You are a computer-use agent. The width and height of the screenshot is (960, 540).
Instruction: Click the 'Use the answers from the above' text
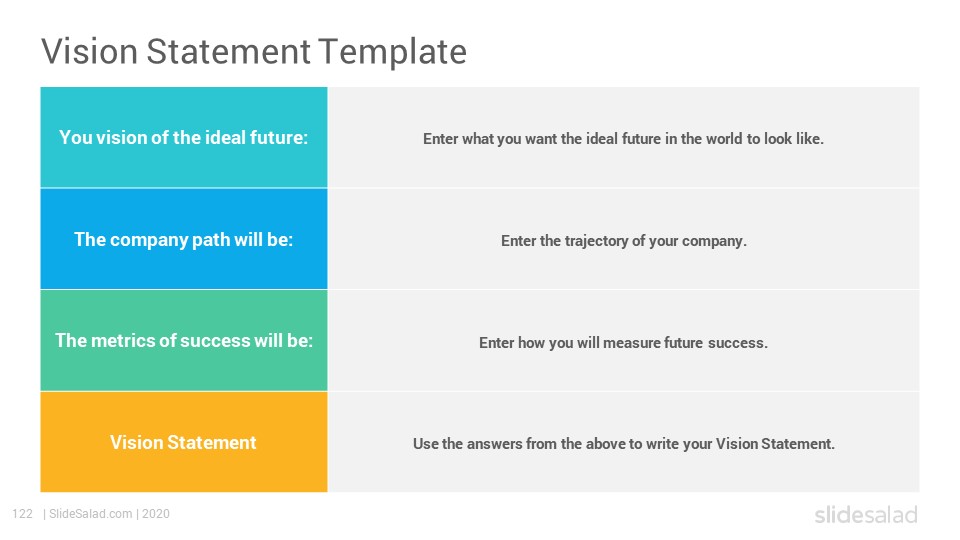coord(623,444)
